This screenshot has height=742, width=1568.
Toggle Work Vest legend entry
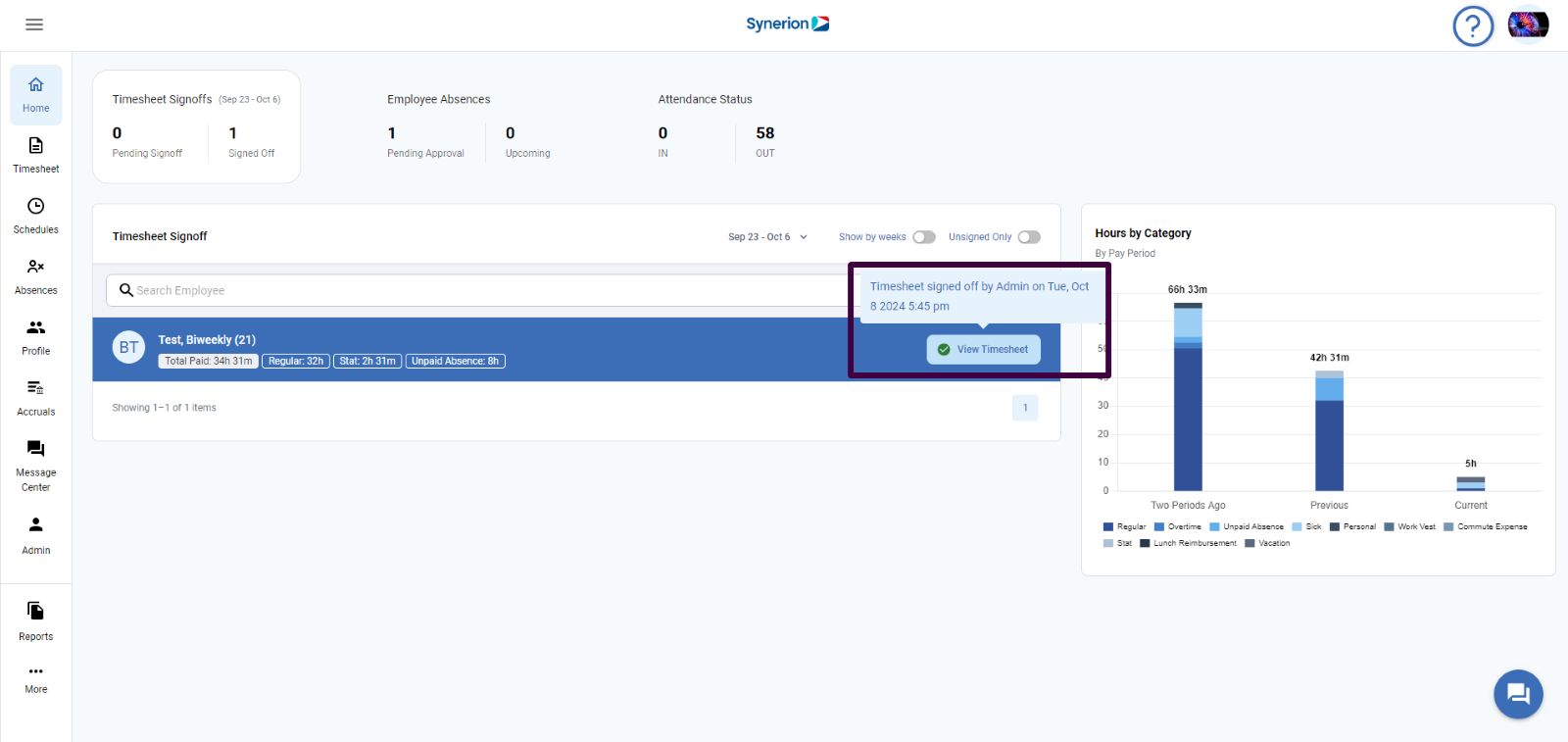(x=1410, y=527)
